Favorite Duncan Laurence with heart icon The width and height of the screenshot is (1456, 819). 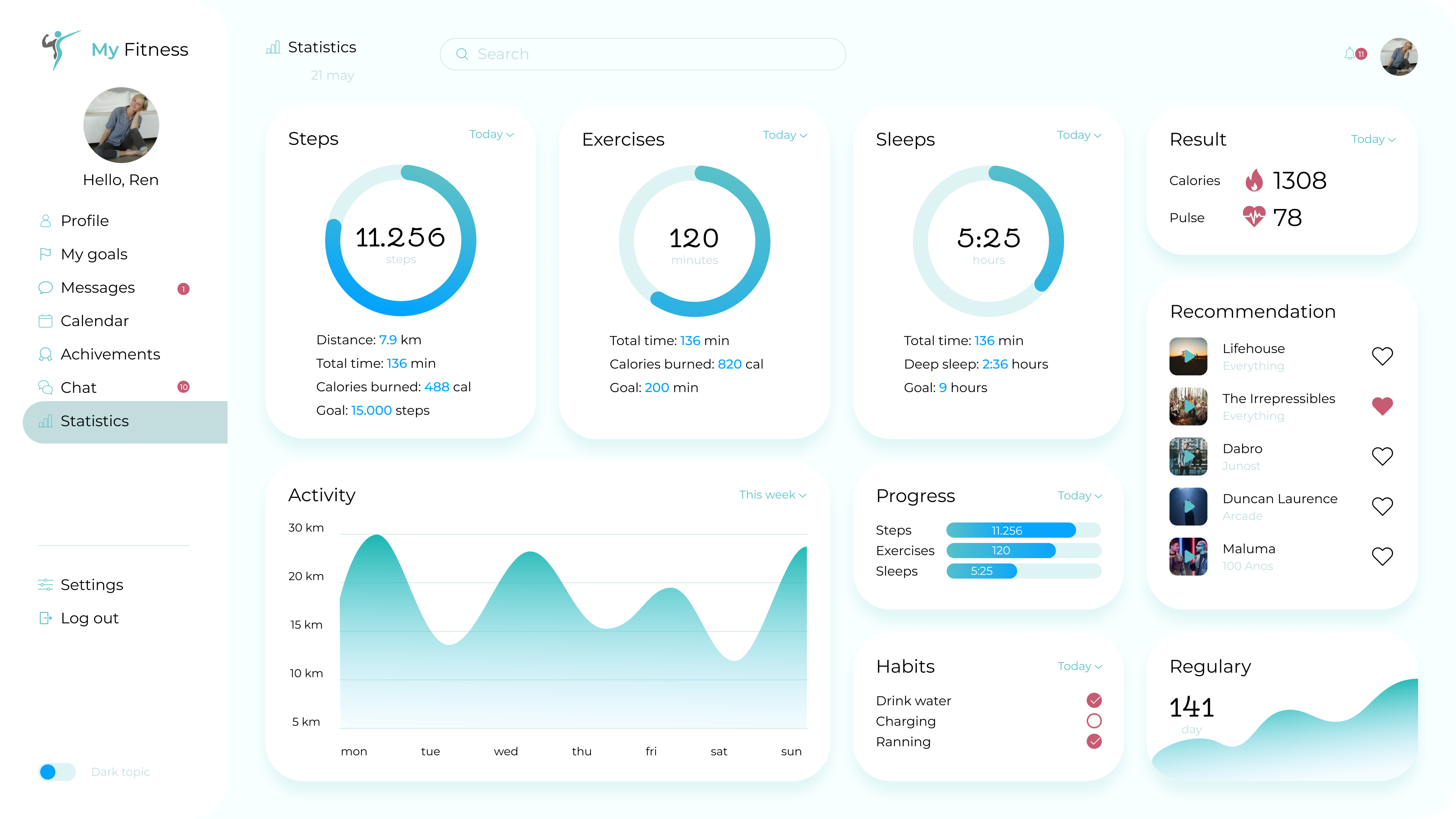pyautogui.click(x=1382, y=506)
